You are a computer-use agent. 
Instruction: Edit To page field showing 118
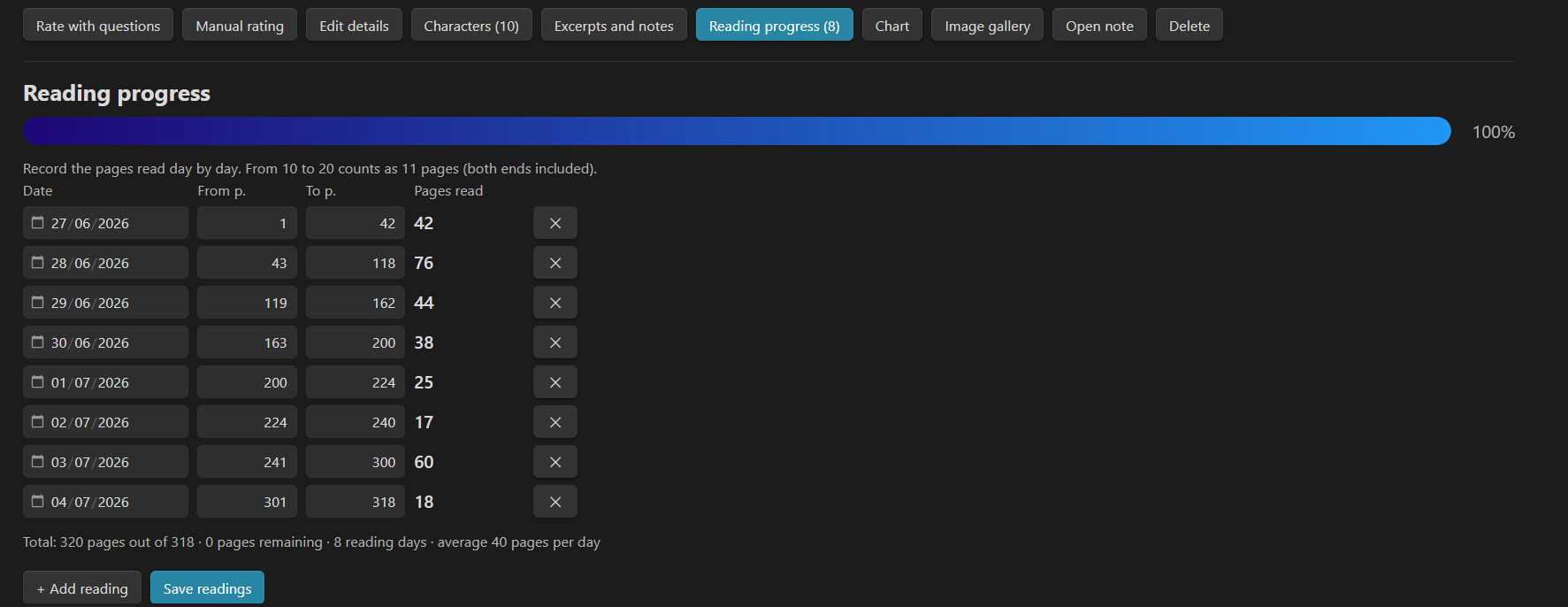point(356,263)
